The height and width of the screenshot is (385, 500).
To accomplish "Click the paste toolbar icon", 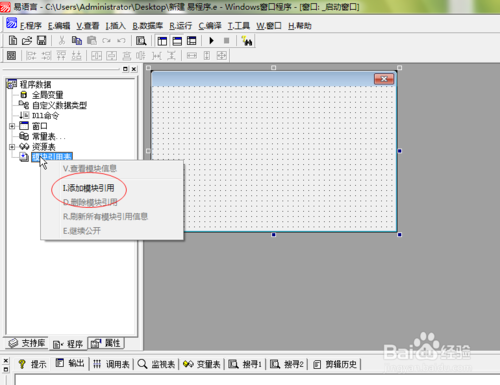I will (92, 41).
